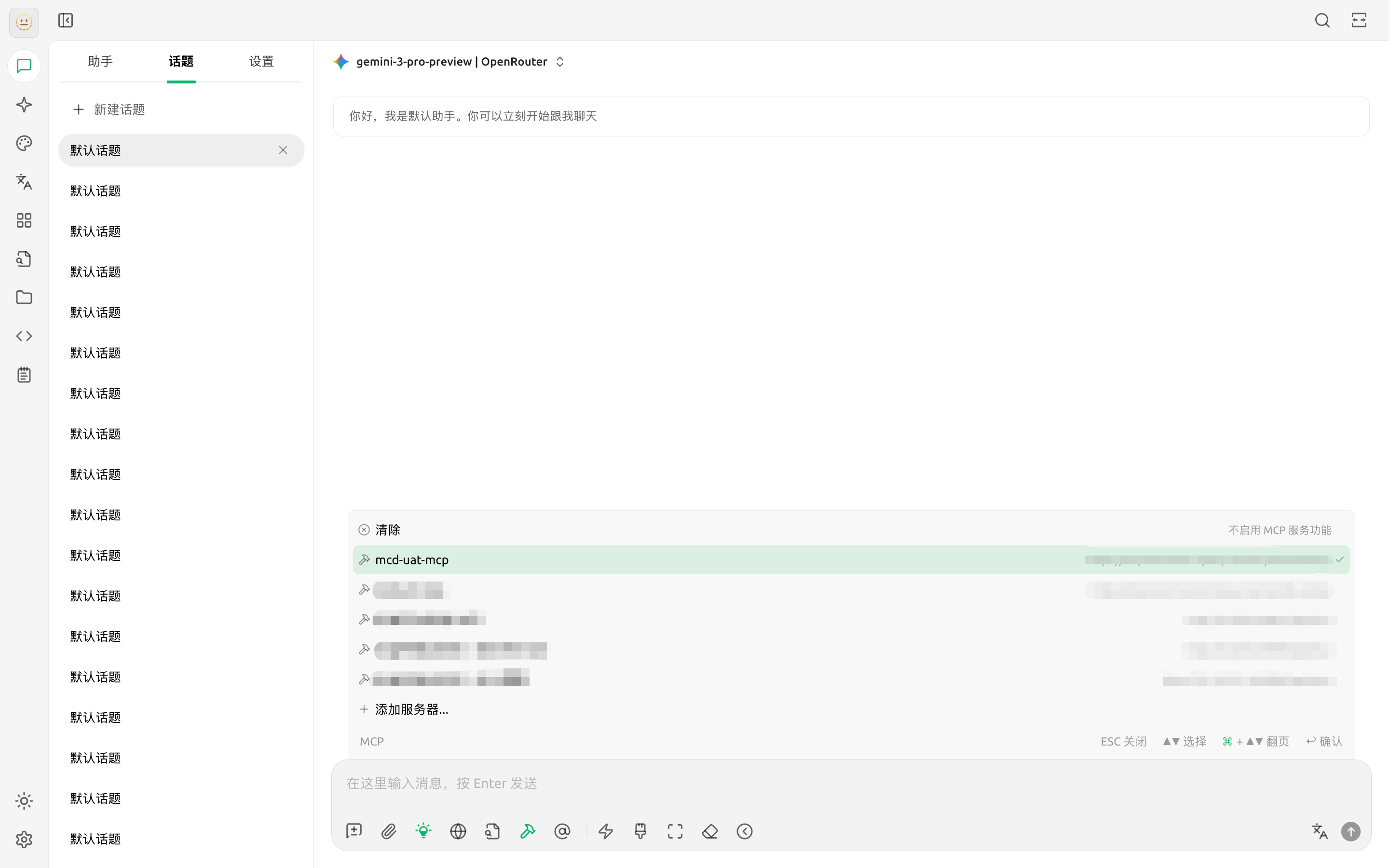Click the @ mention models icon

(562, 831)
